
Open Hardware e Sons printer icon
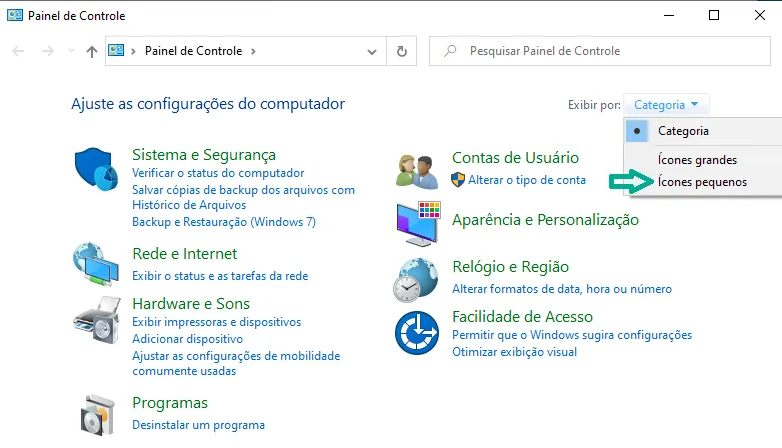tap(97, 320)
